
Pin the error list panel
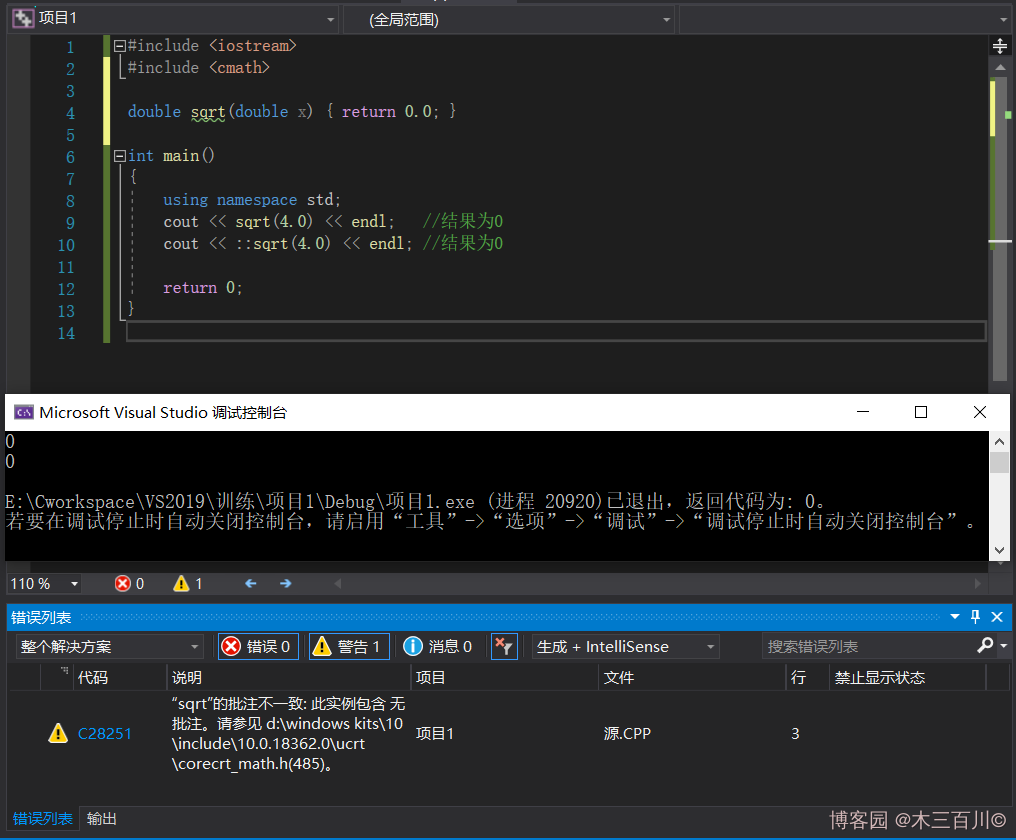(976, 617)
